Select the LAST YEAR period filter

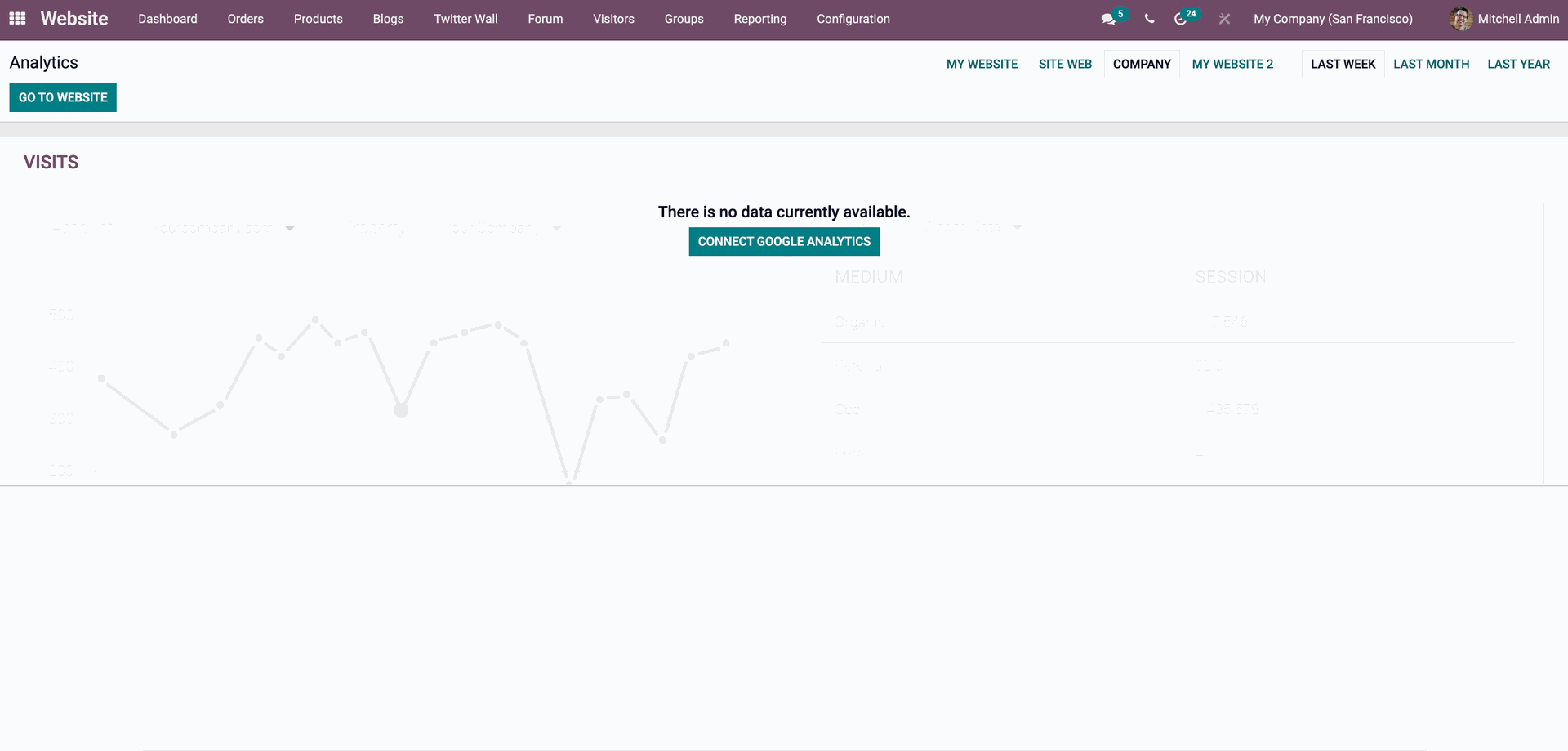1518,64
